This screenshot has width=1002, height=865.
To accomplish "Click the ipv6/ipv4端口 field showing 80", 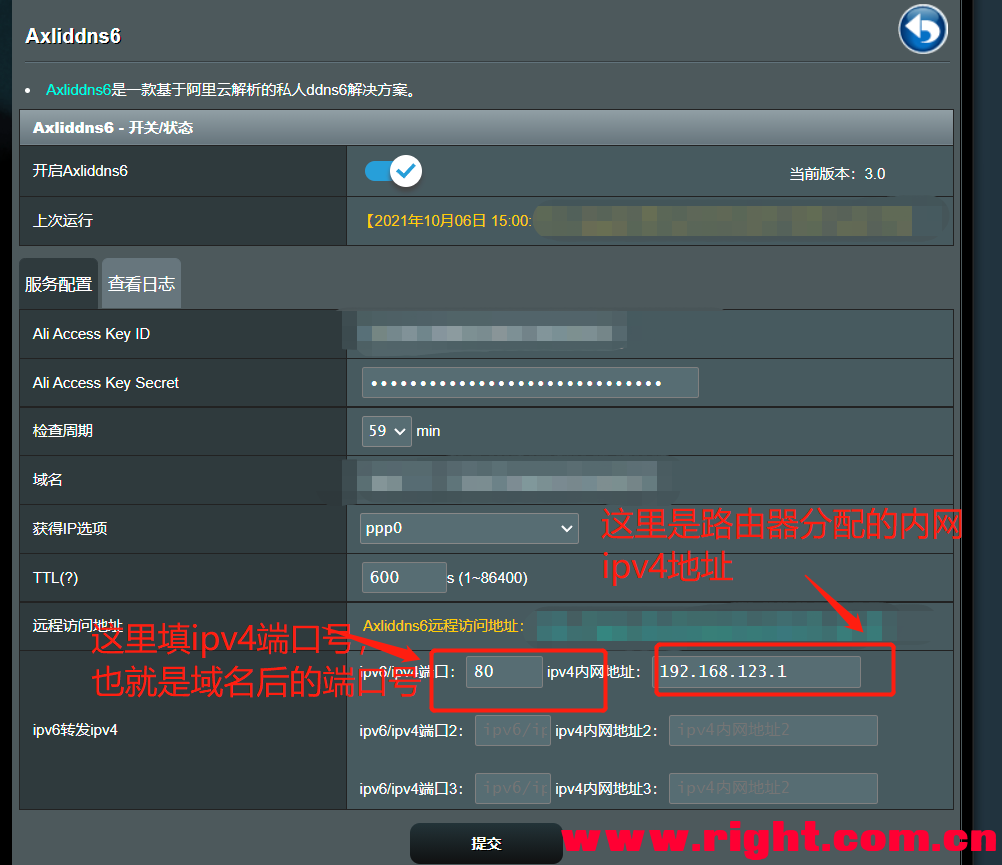I will tap(504, 671).
